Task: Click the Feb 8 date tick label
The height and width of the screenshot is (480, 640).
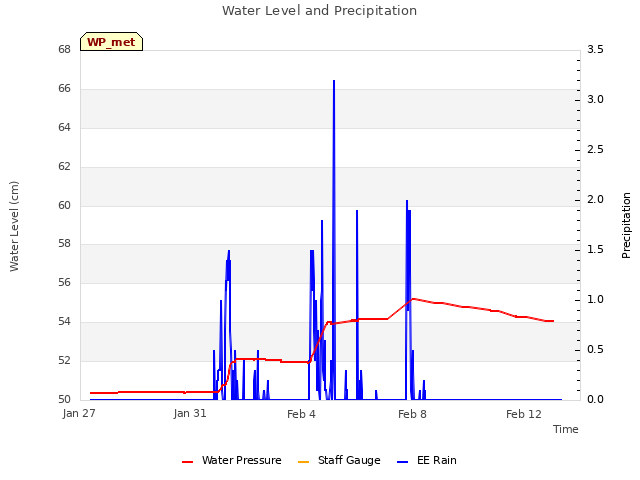Action: [x=412, y=414]
